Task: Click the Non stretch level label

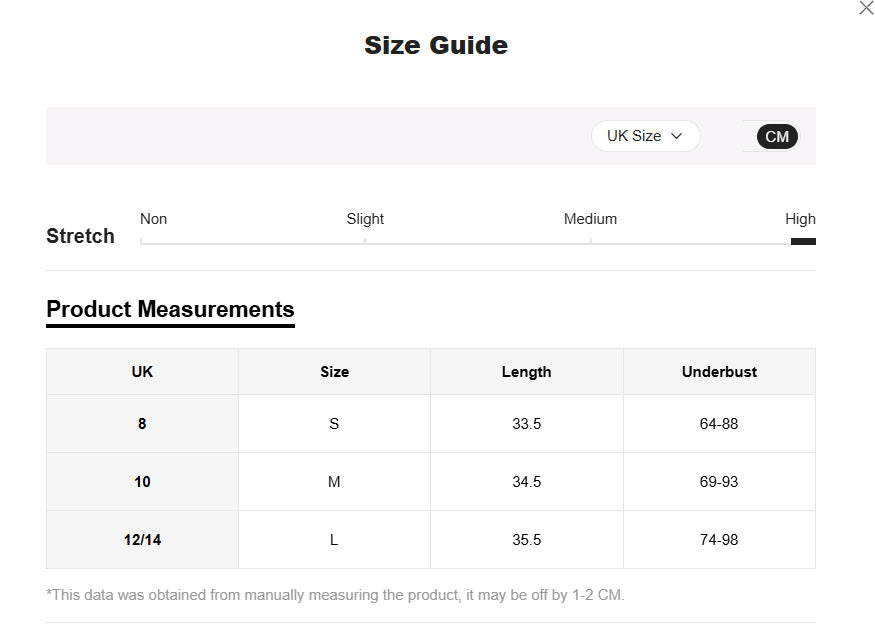Action: pyautogui.click(x=153, y=219)
